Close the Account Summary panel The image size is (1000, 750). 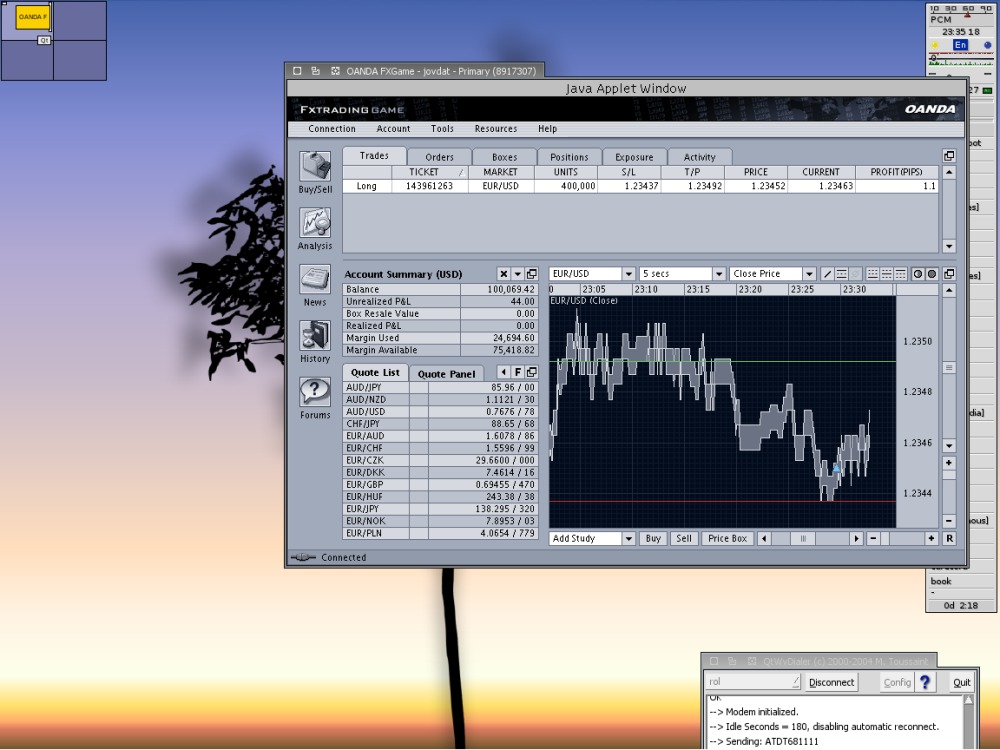point(503,274)
